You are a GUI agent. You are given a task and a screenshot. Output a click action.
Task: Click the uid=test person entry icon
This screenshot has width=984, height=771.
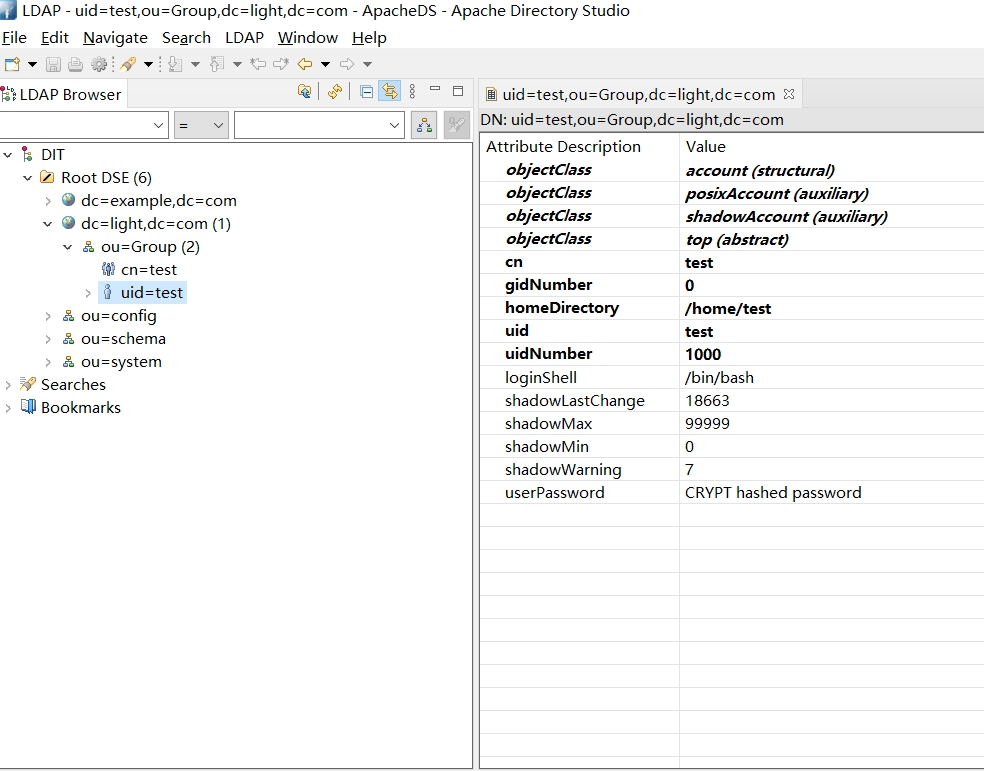[108, 292]
